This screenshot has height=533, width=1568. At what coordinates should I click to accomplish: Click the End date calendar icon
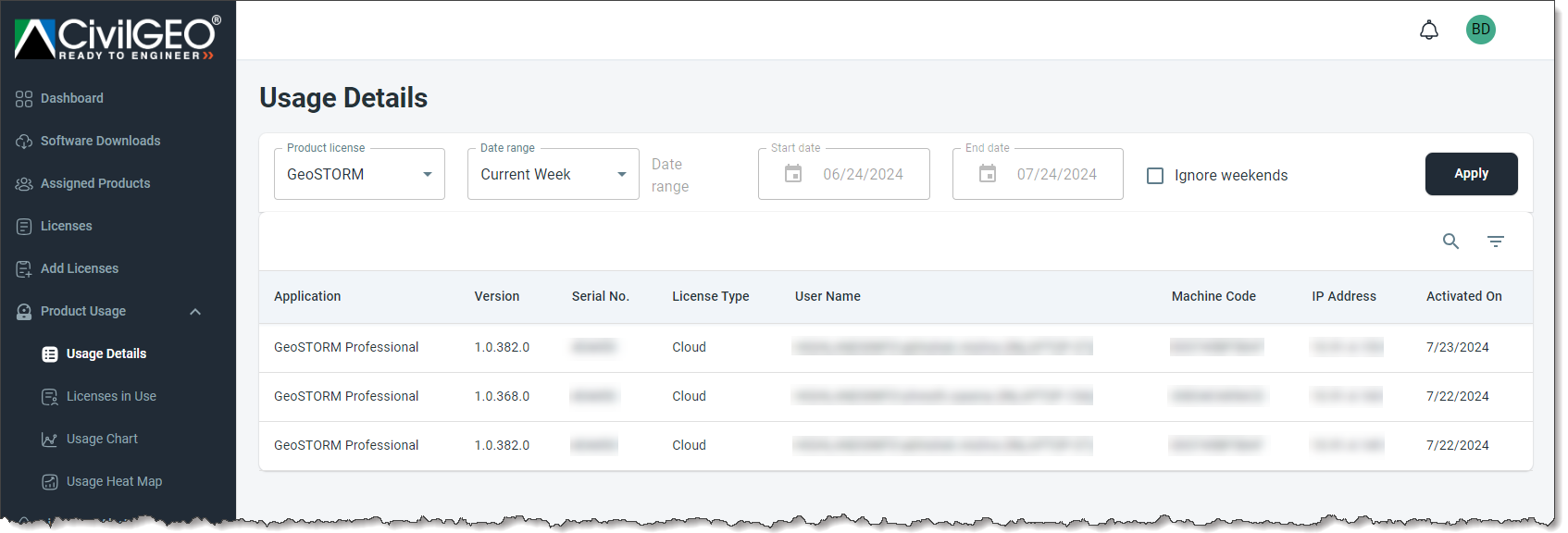[x=988, y=174]
